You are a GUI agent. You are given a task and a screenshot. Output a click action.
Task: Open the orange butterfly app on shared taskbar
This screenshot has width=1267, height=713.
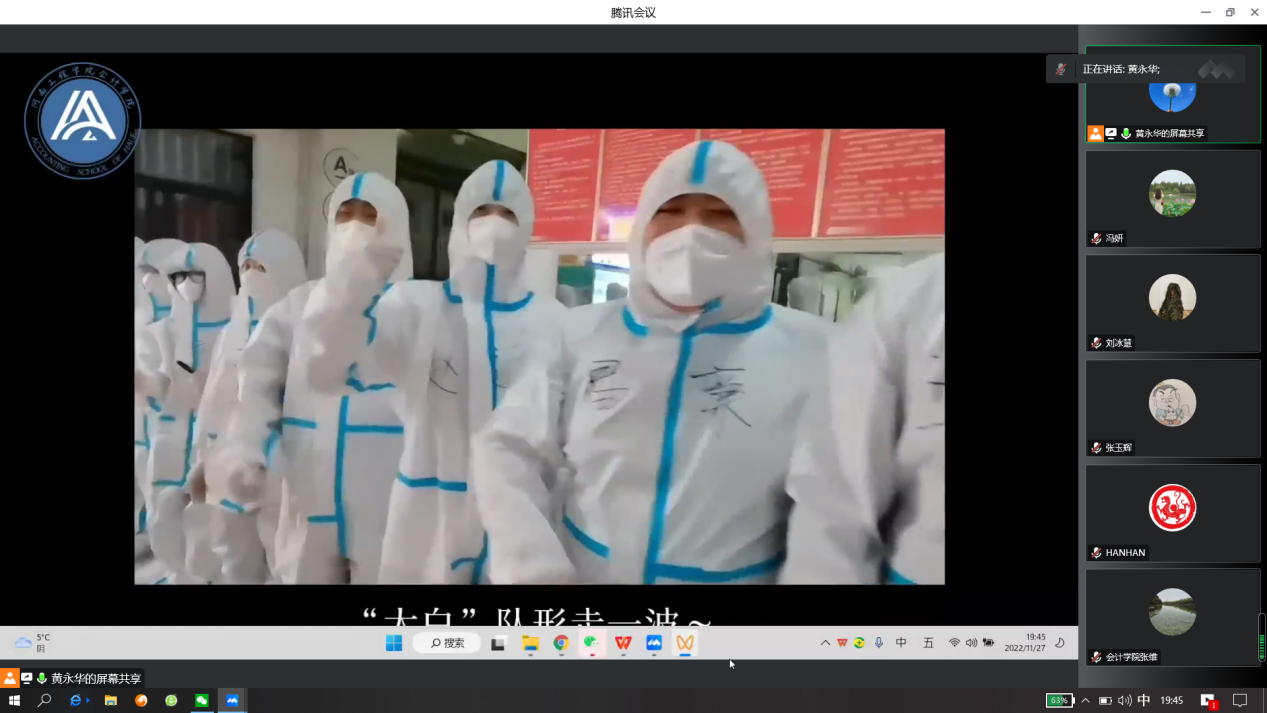[x=685, y=643]
